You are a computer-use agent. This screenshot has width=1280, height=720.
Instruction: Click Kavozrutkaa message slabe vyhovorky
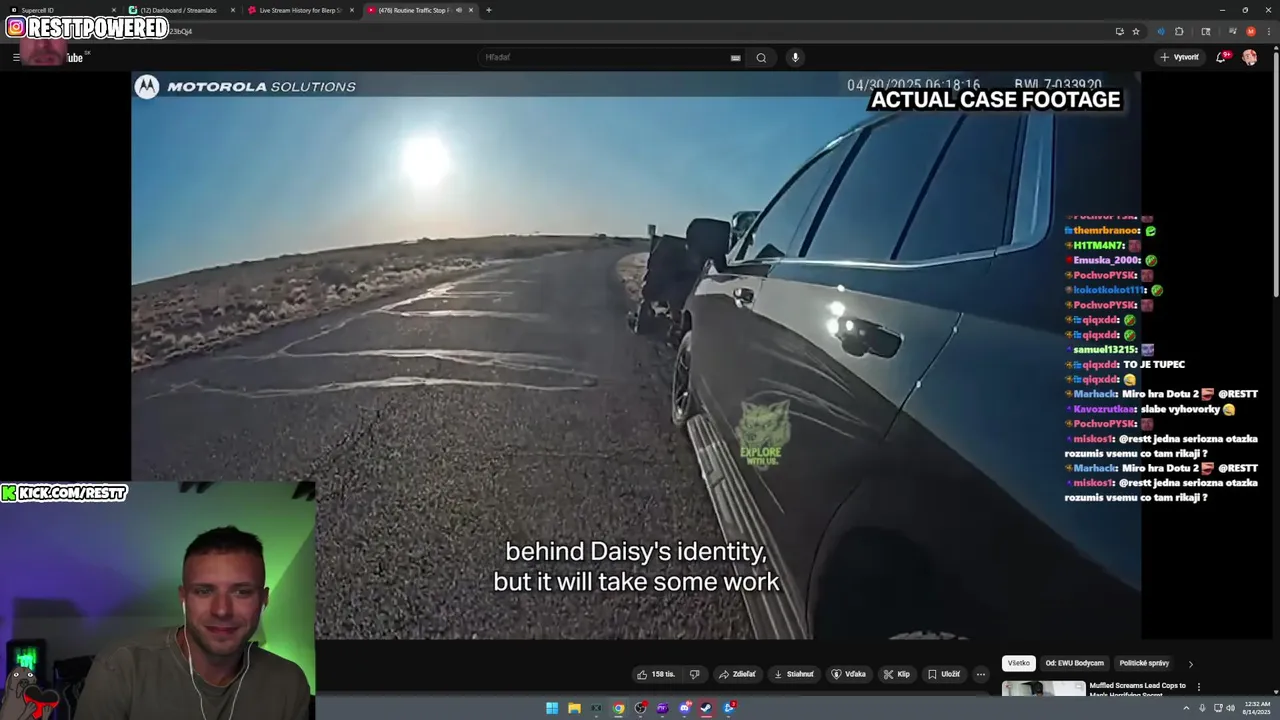coord(1181,409)
